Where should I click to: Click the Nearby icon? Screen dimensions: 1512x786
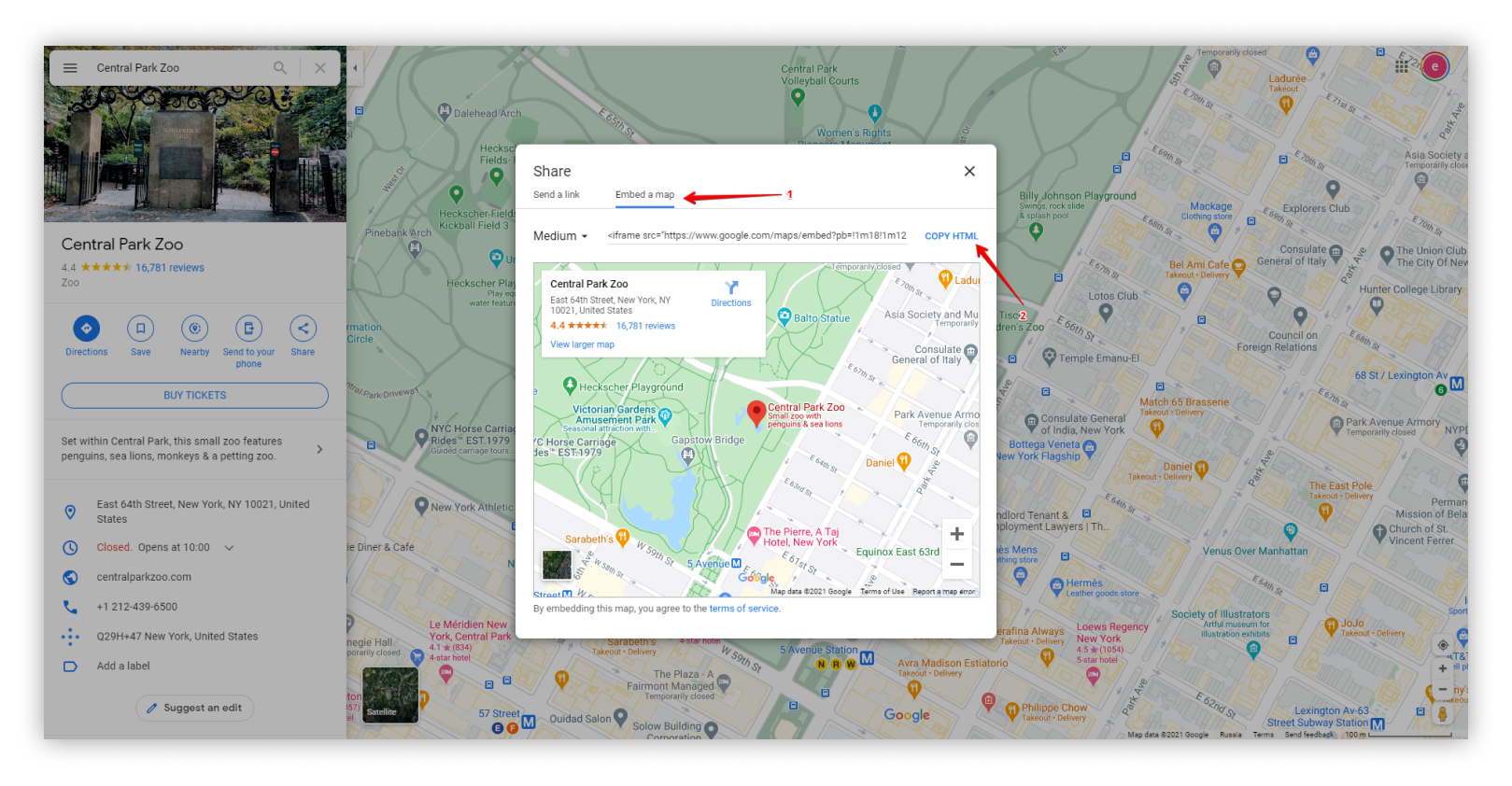(x=194, y=329)
